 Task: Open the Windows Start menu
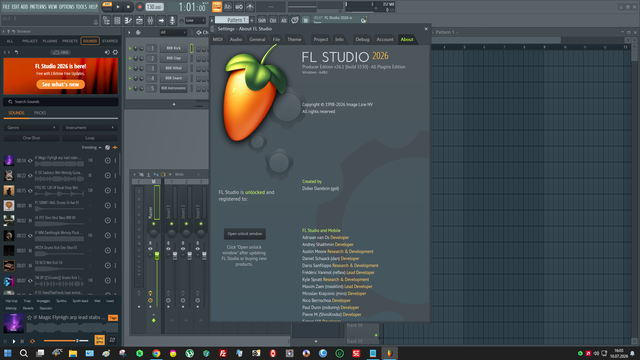click(x=7, y=353)
